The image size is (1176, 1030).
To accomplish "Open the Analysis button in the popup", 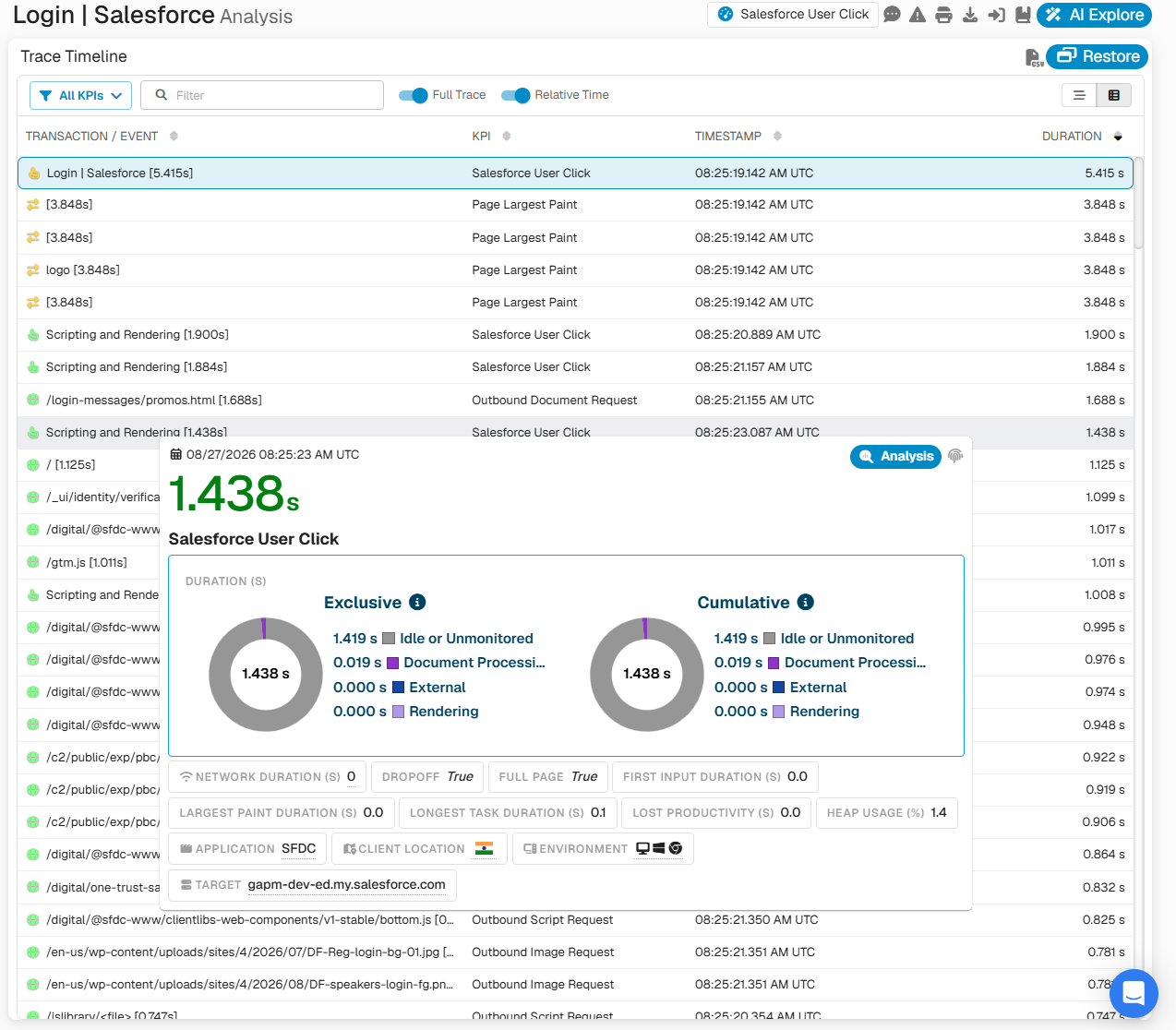I will (895, 456).
